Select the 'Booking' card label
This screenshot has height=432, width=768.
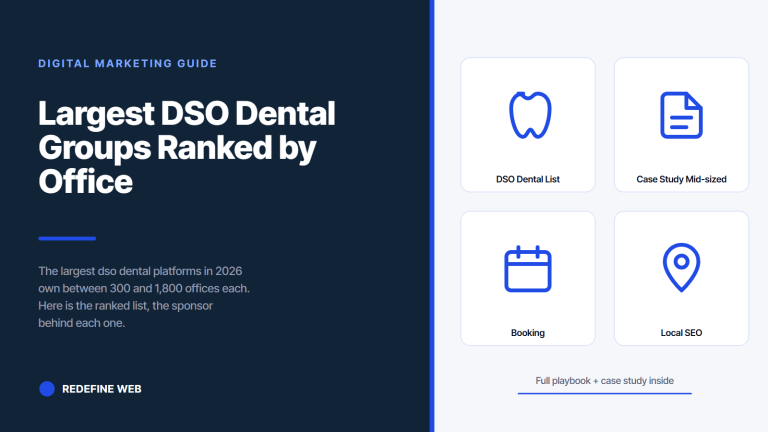pos(528,333)
